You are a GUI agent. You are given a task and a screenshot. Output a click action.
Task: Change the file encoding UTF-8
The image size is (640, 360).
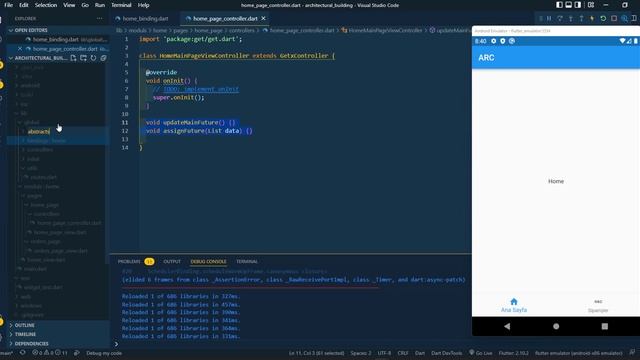point(384,353)
